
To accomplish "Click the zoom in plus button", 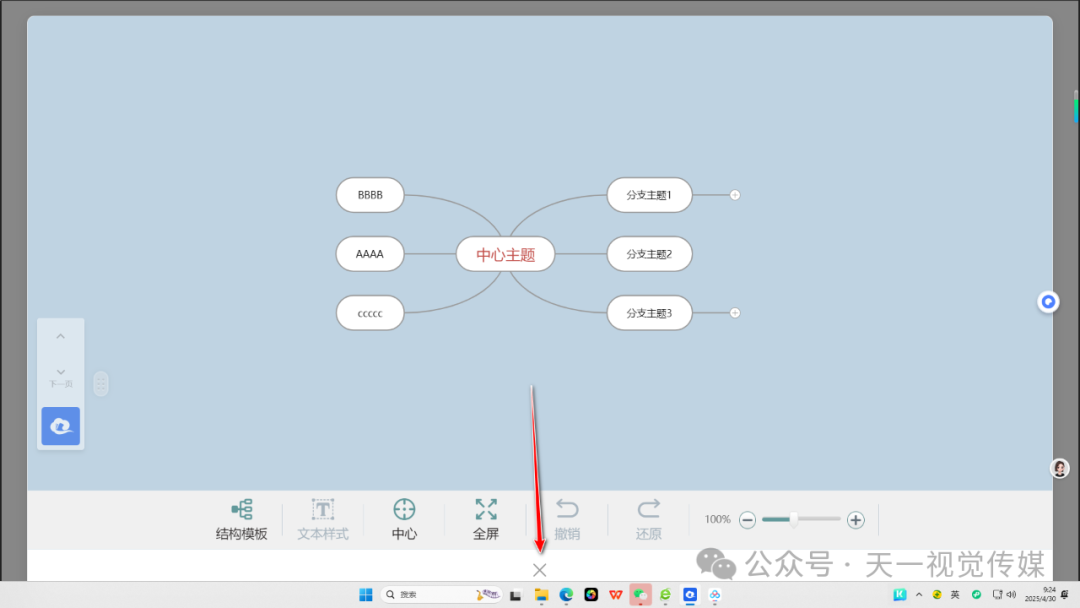I will click(x=856, y=520).
